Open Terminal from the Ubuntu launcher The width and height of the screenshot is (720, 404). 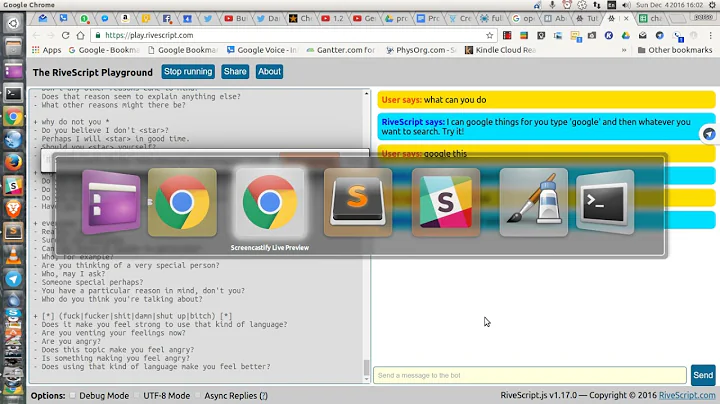pos(13,94)
